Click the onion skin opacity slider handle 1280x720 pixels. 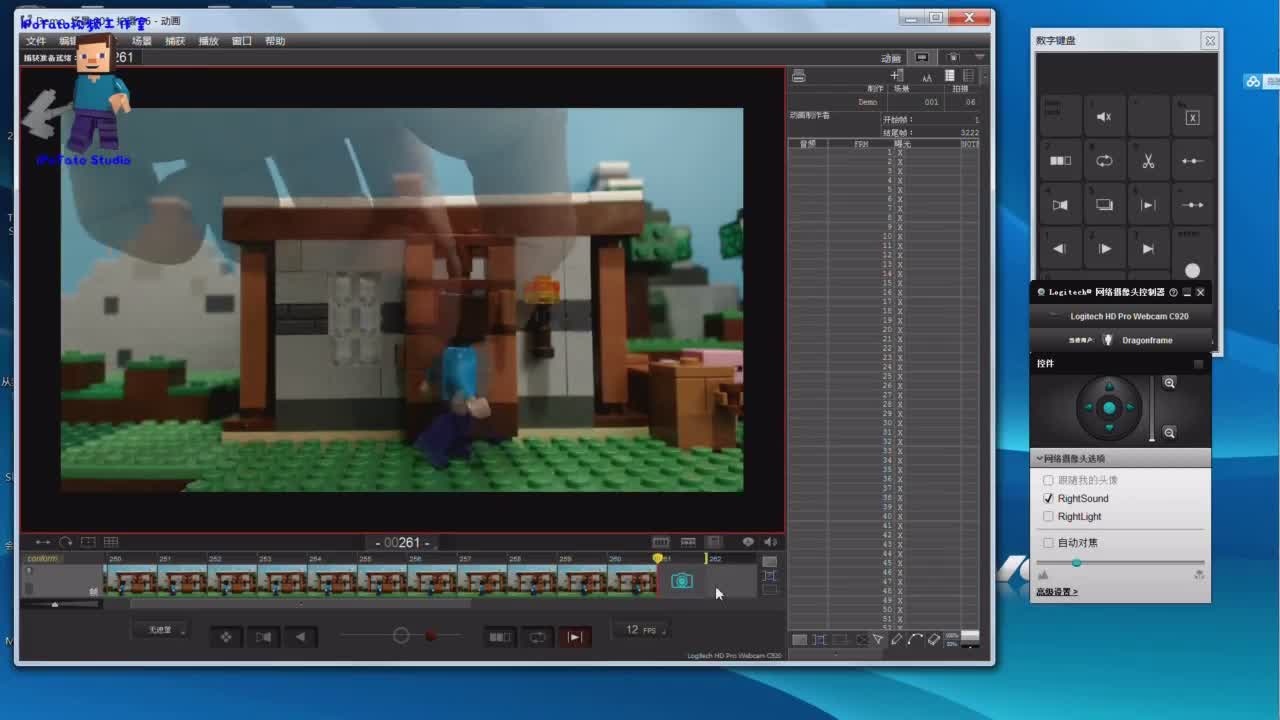(x=401, y=635)
